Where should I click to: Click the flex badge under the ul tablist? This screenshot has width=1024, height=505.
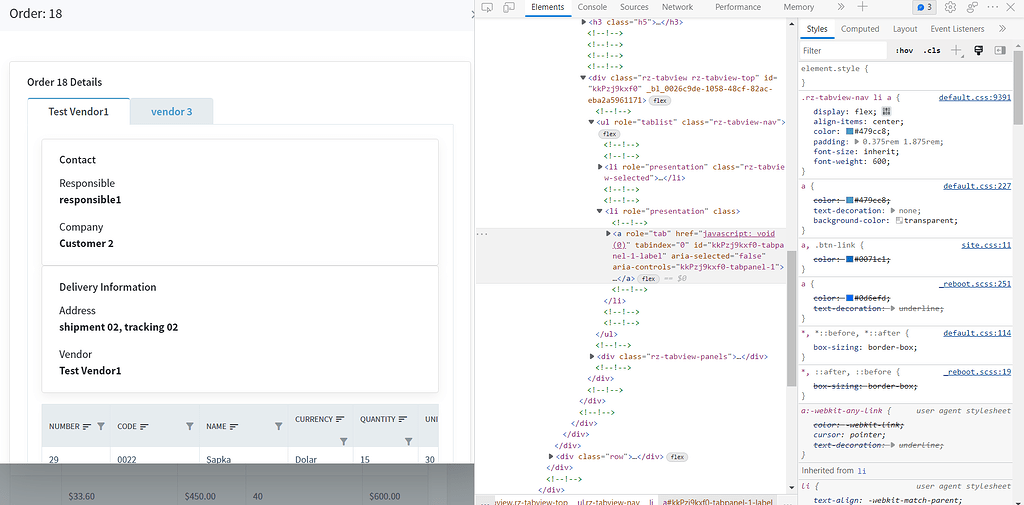coord(609,134)
